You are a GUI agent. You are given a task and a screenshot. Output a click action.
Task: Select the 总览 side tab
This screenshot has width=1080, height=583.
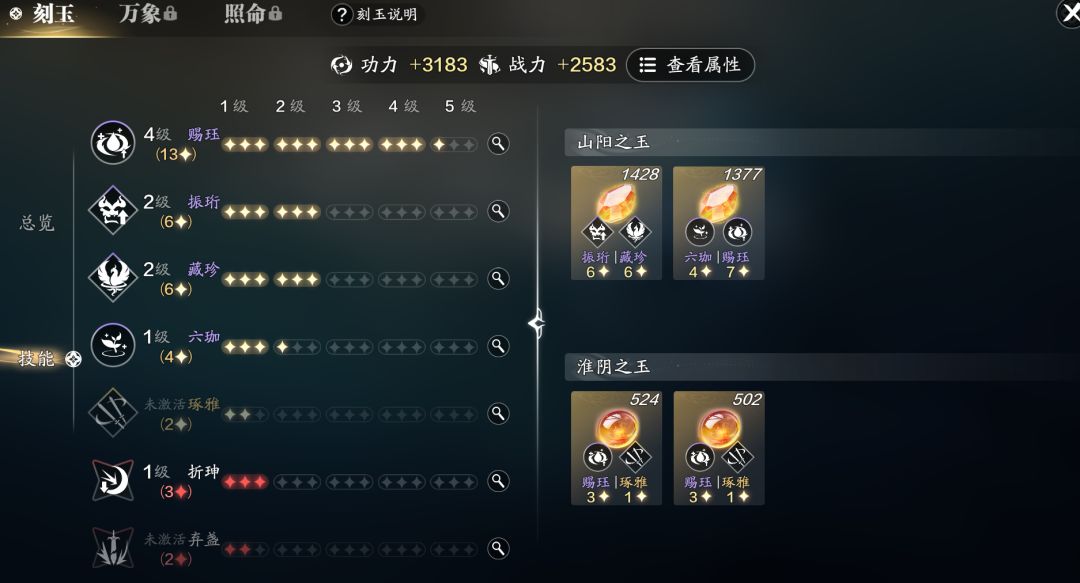(37, 223)
